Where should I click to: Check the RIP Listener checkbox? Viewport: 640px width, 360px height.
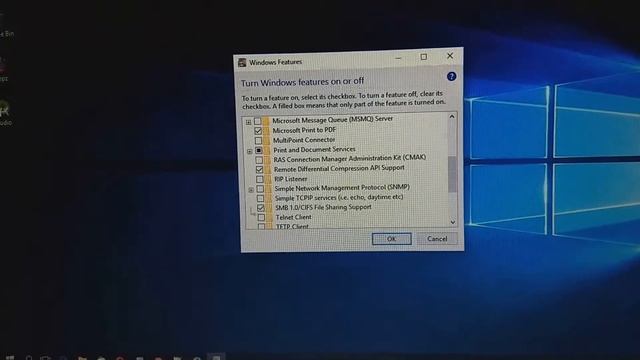coord(260,179)
